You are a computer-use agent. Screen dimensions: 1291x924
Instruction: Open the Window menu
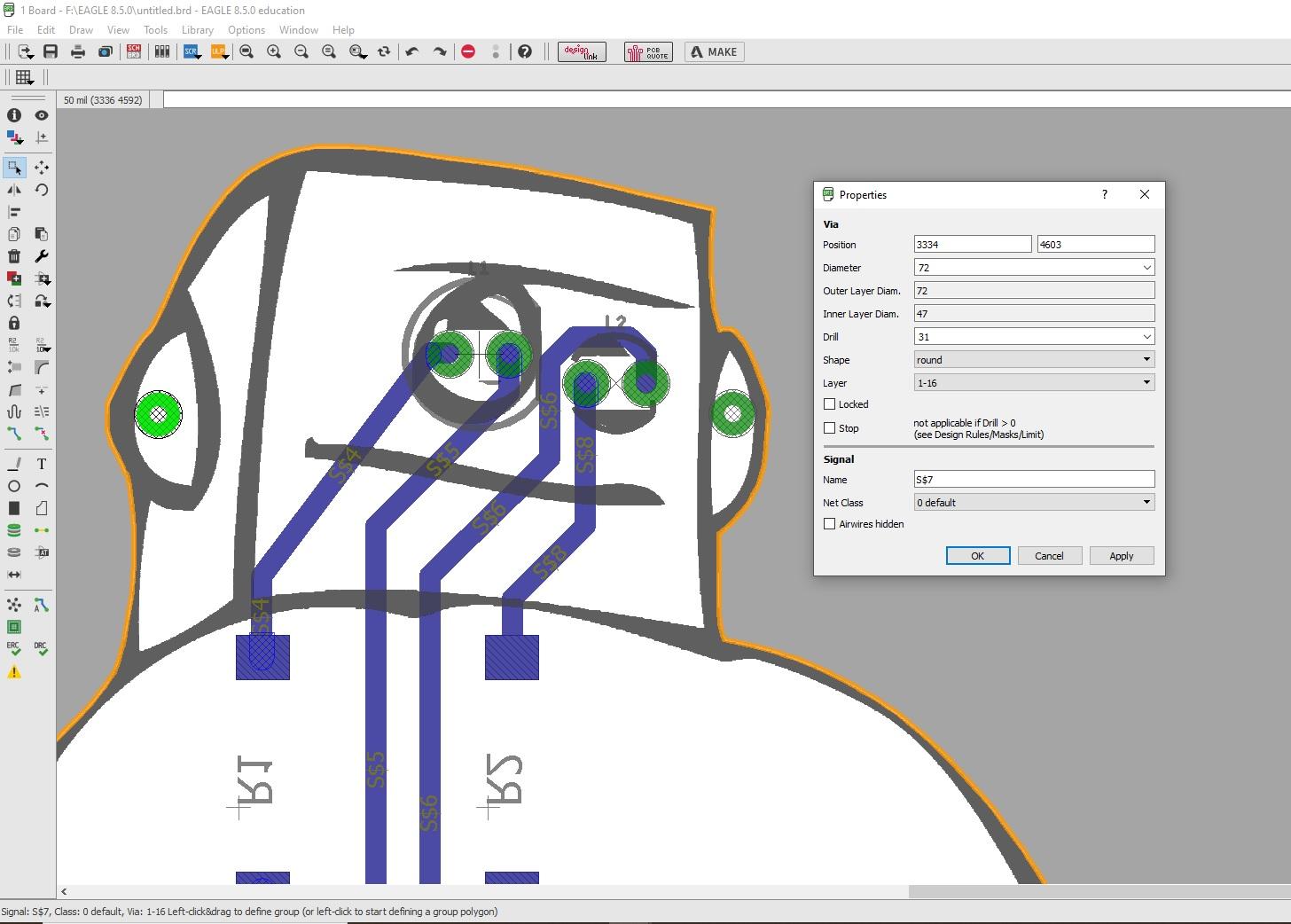(299, 30)
